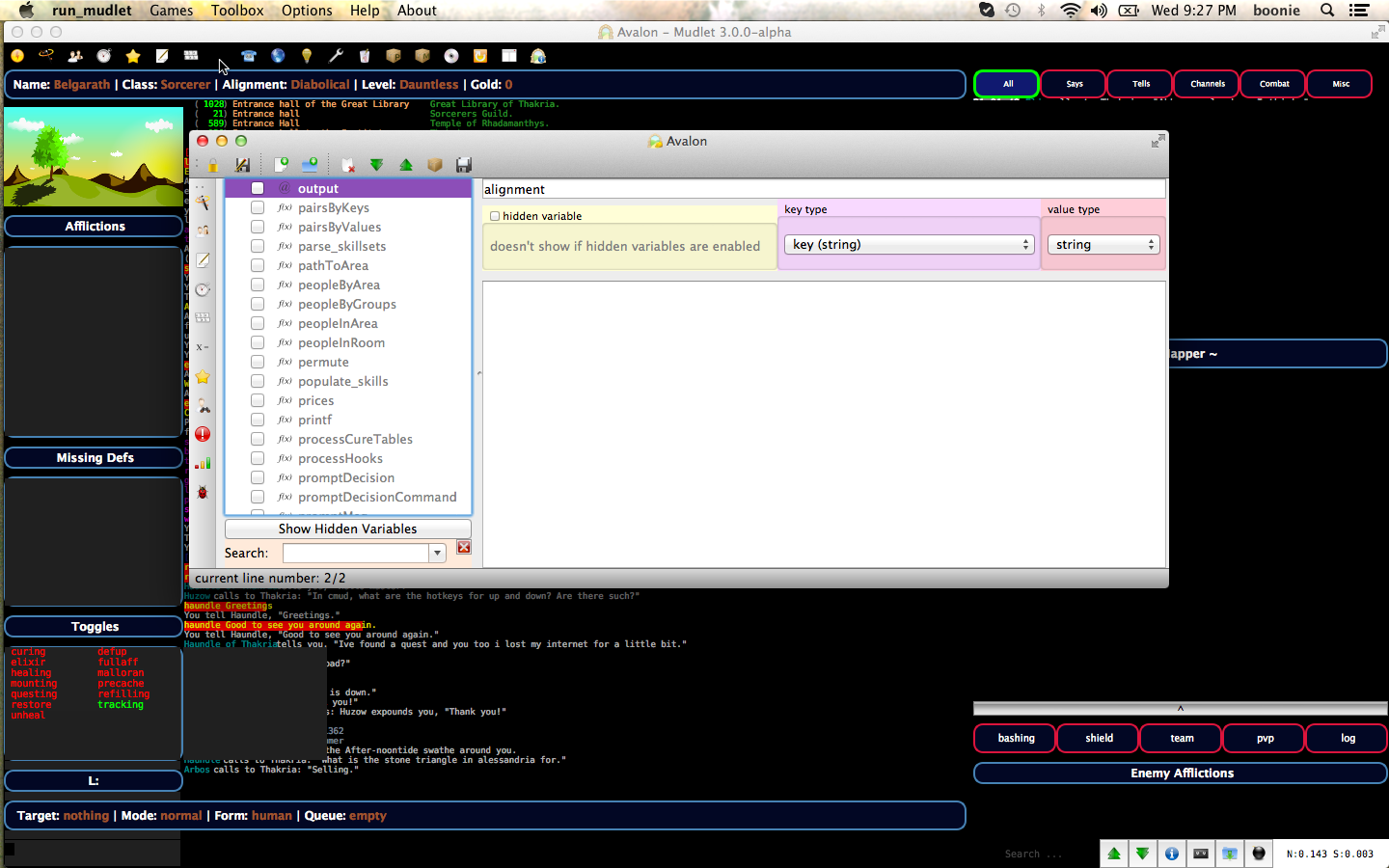Click the telephone icon in main toolbar
This screenshot has height=868, width=1389.
249,56
